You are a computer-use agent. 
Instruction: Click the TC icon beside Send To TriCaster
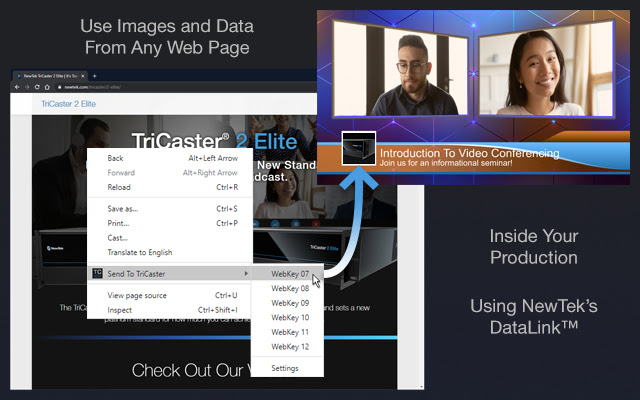98,273
